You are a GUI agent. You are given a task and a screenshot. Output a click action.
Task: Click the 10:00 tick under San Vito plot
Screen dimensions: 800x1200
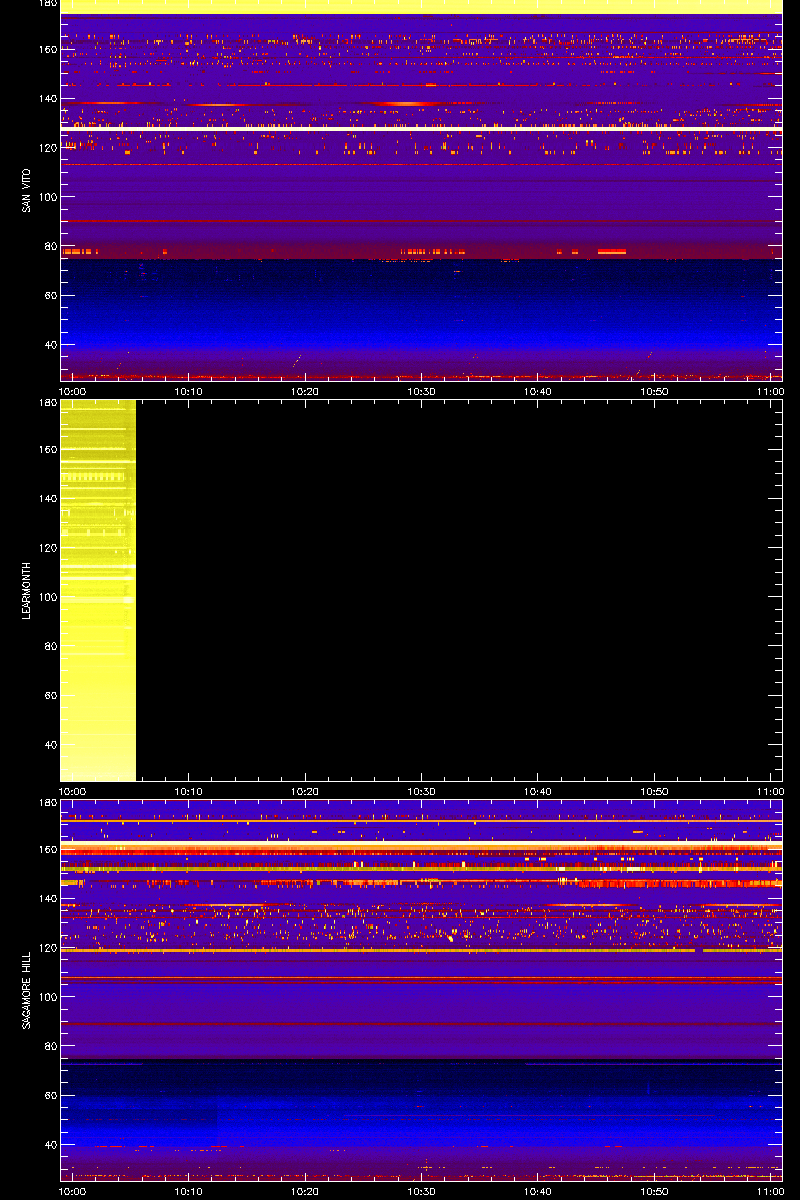tap(73, 391)
